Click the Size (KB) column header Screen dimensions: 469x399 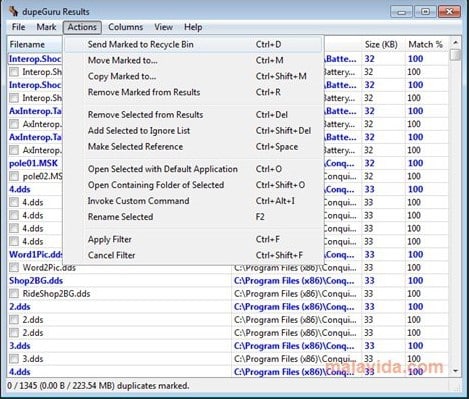381,44
